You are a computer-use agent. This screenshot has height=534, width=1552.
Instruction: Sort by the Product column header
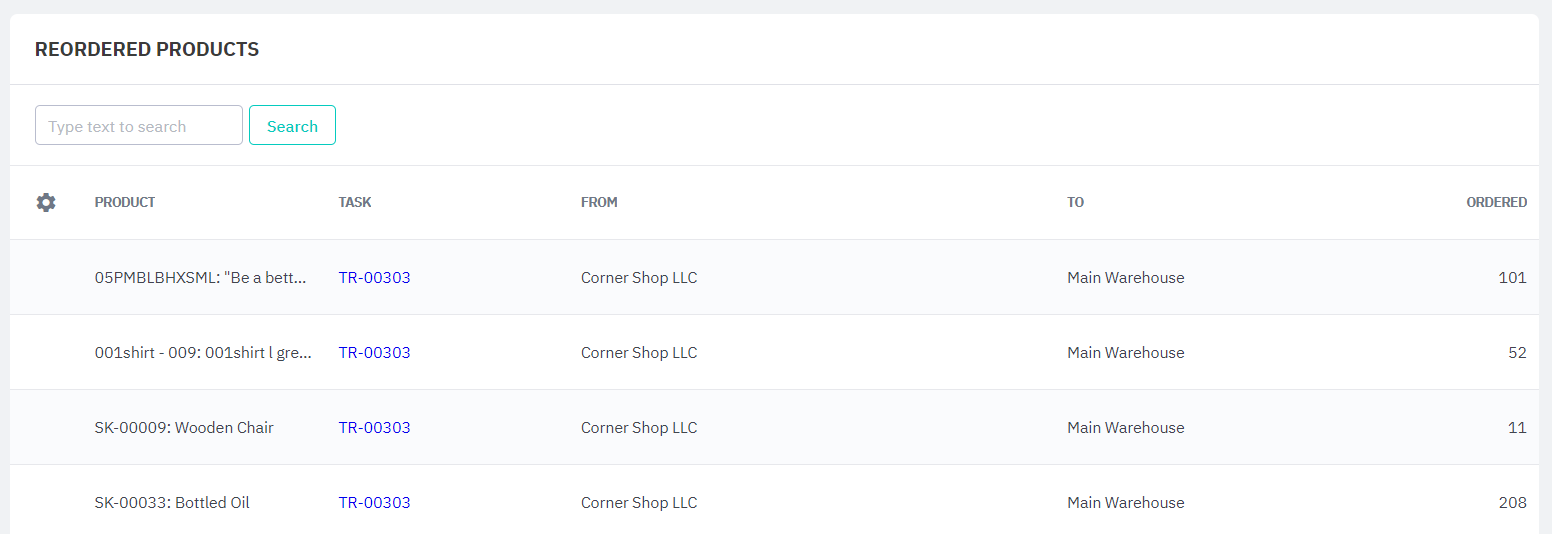(125, 202)
